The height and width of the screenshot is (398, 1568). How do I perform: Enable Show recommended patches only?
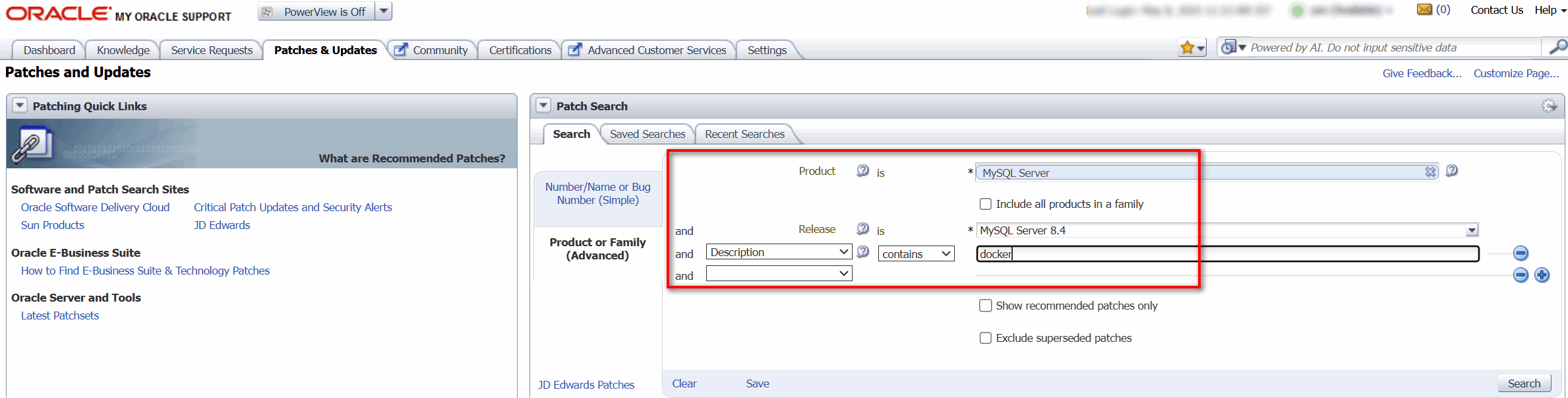tap(985, 306)
